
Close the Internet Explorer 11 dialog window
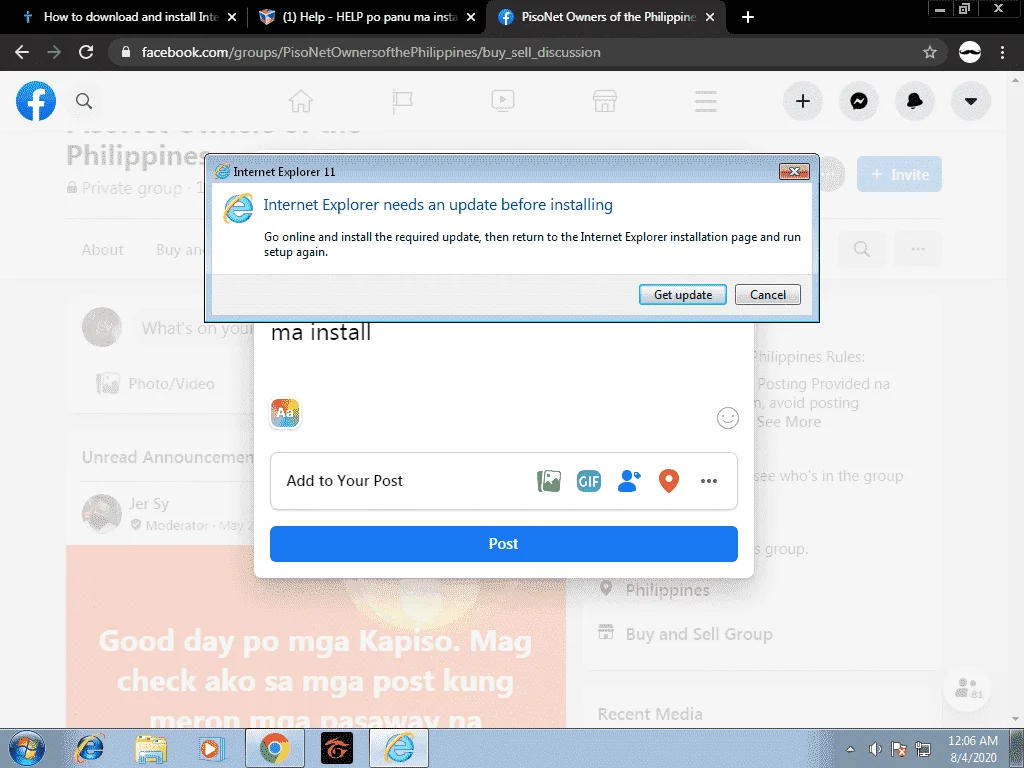(794, 172)
